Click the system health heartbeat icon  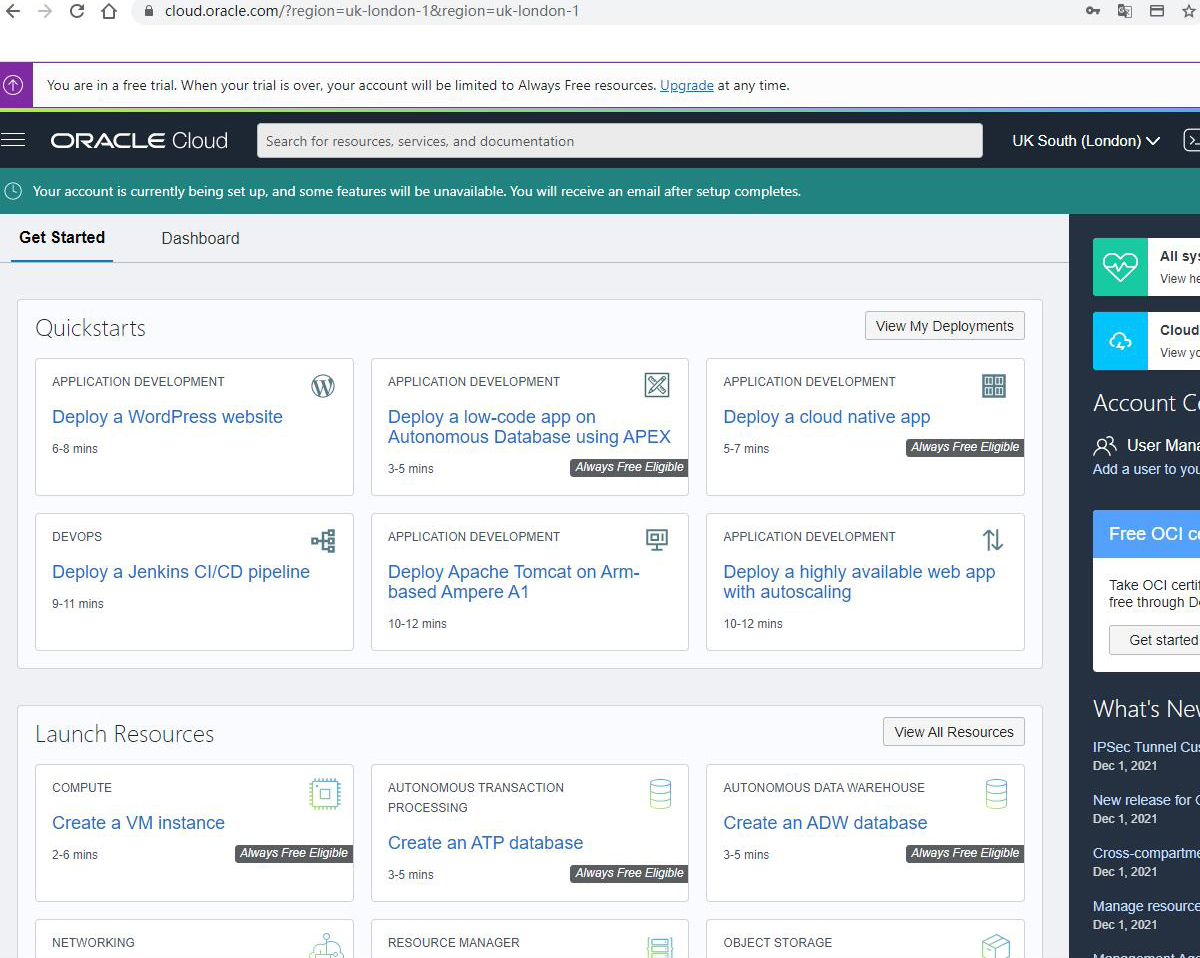click(x=1121, y=267)
